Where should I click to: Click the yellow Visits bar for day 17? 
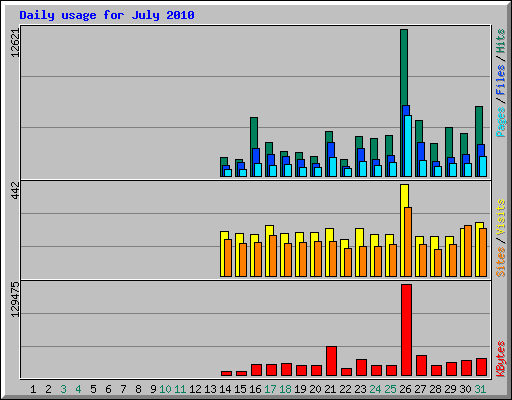pos(268,251)
